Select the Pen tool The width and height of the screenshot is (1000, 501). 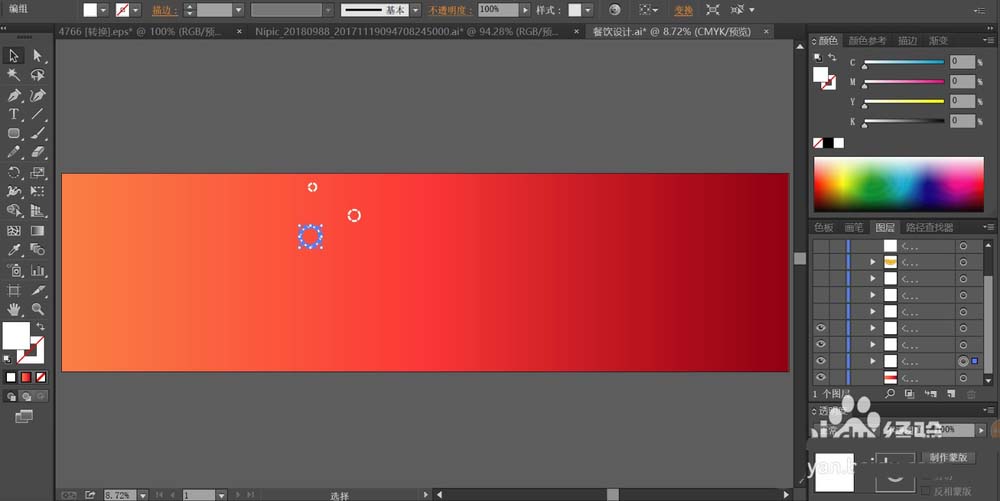(x=13, y=95)
